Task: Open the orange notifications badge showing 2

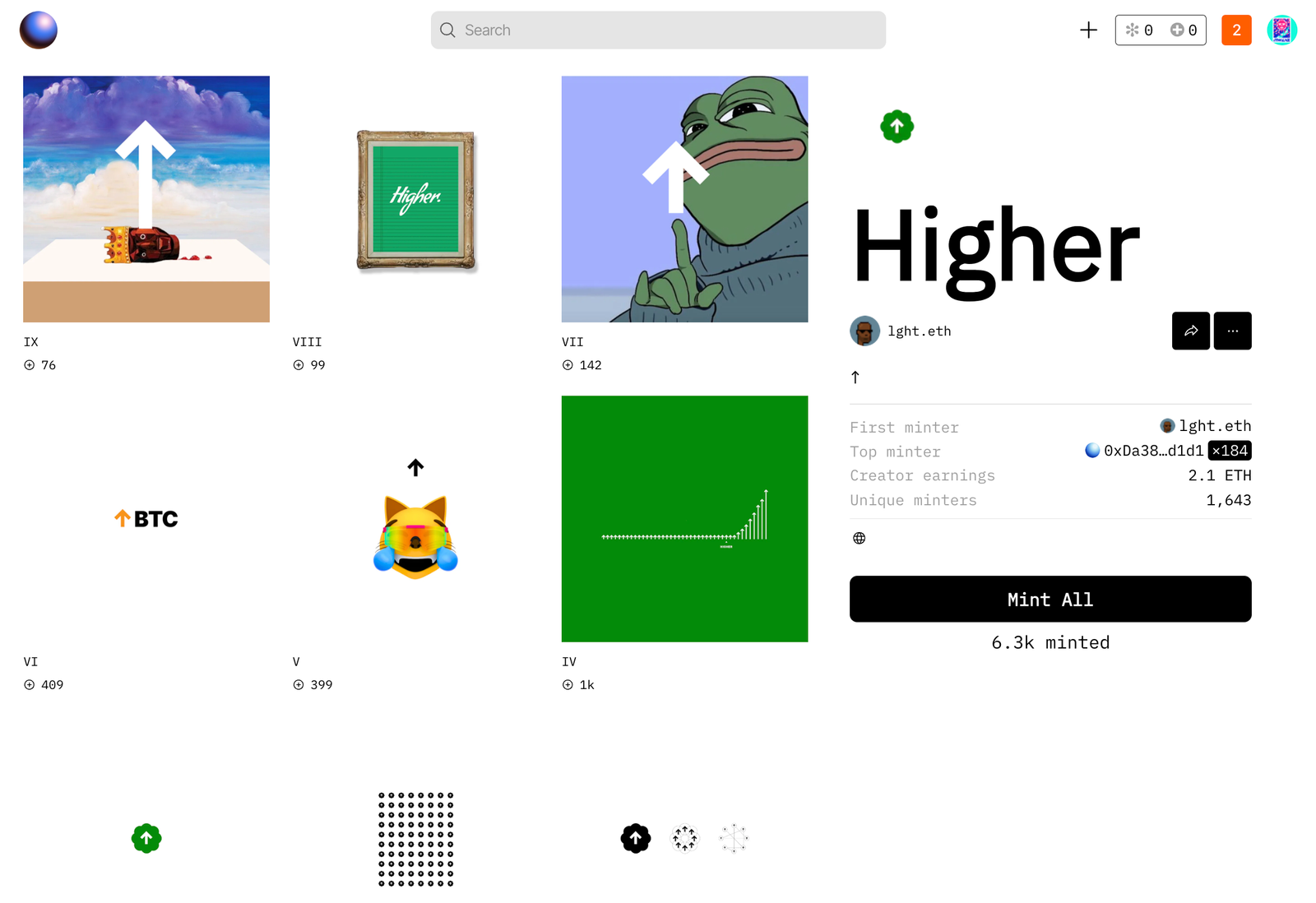Action: 1236,30
